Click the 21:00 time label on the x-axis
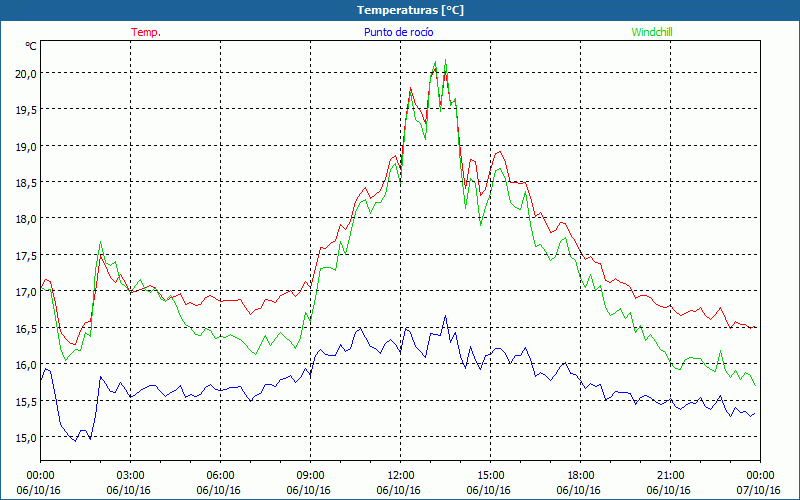 click(x=670, y=476)
